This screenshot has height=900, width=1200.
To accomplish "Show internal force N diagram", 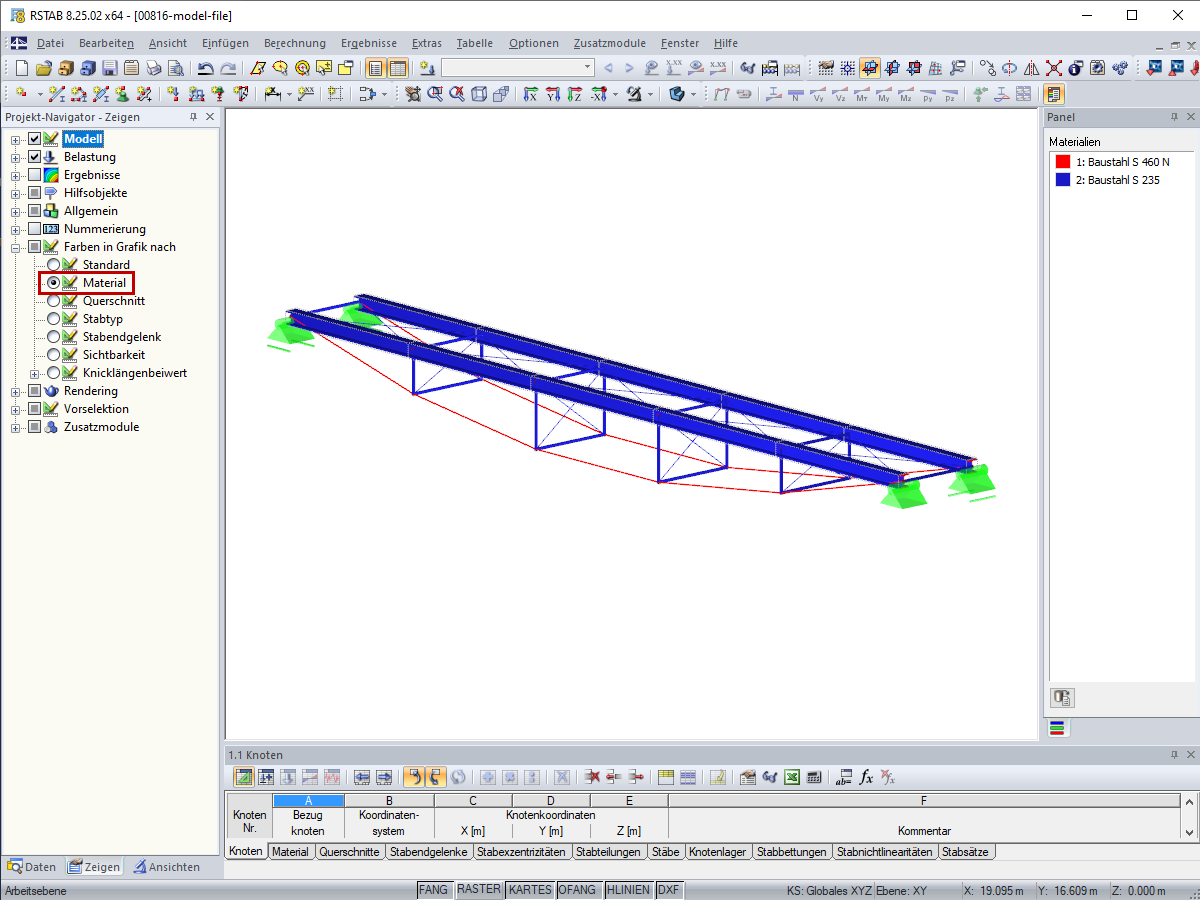I will pos(795,94).
